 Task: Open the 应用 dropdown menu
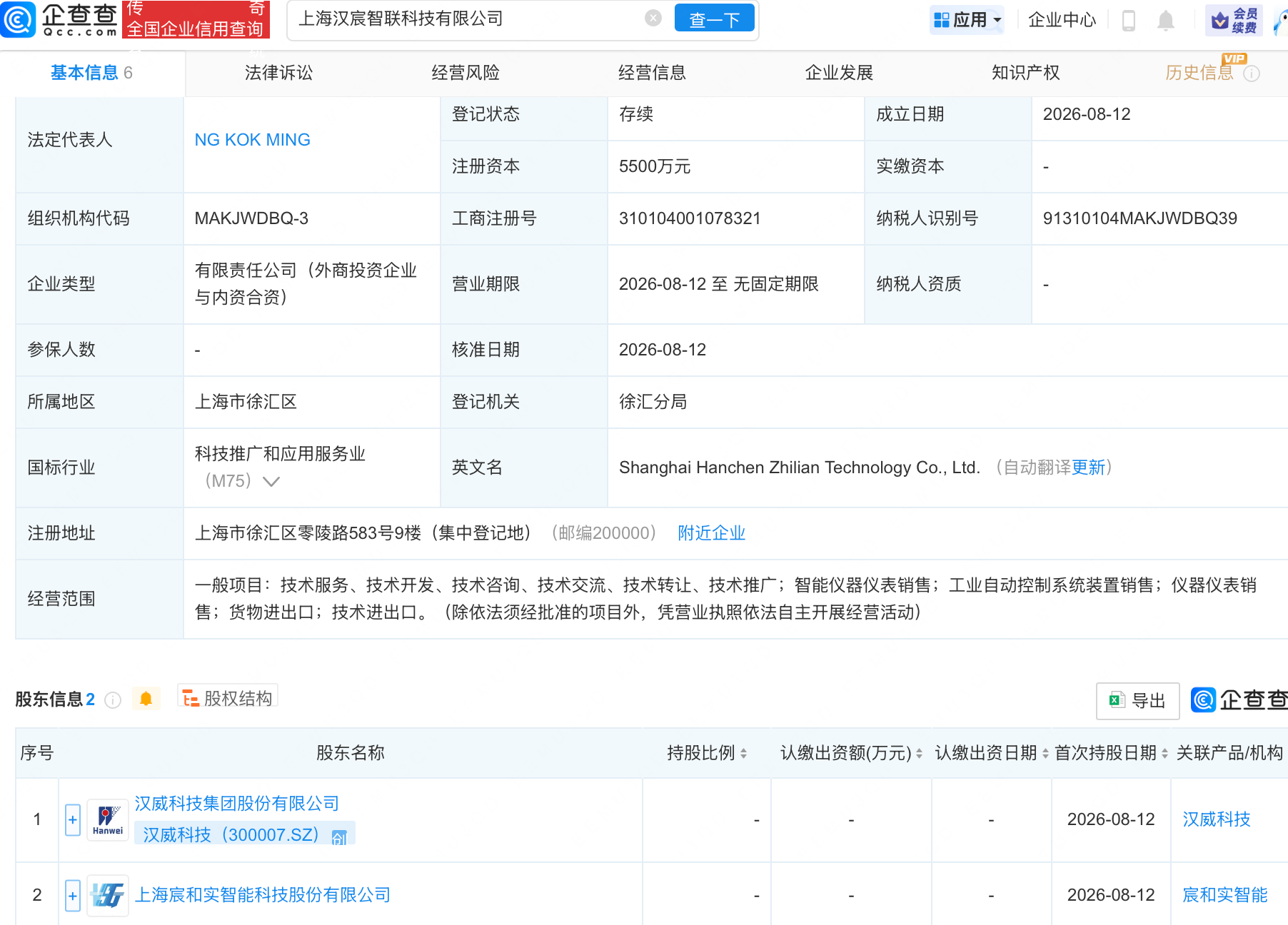pyautogui.click(x=967, y=20)
